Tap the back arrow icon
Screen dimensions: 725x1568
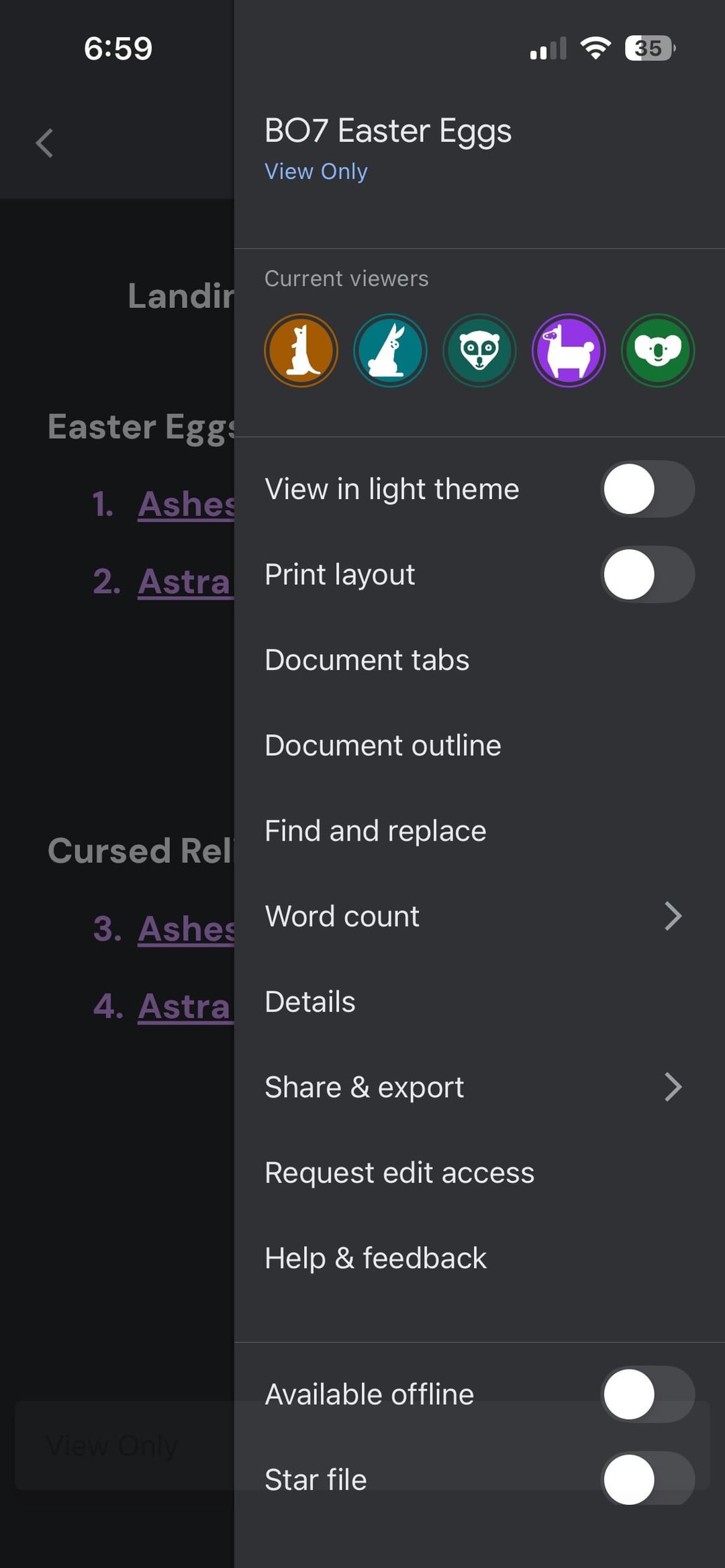(44, 143)
